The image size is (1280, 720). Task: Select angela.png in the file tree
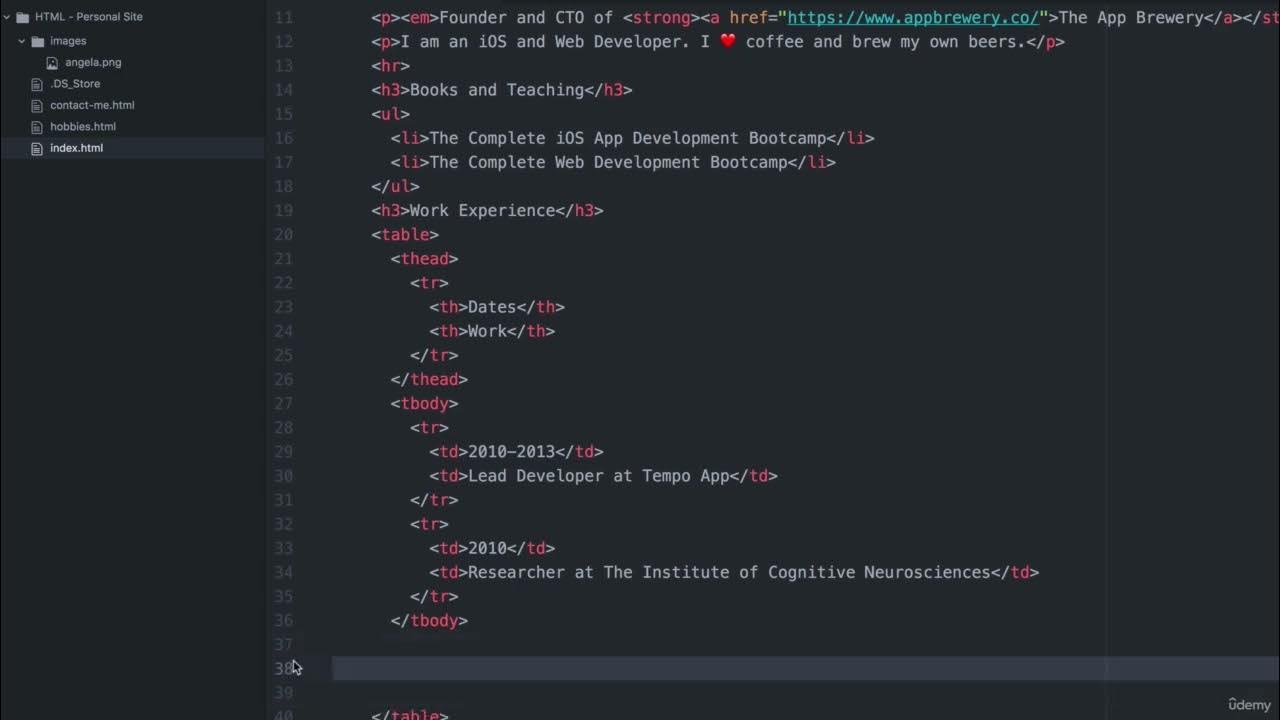(93, 62)
